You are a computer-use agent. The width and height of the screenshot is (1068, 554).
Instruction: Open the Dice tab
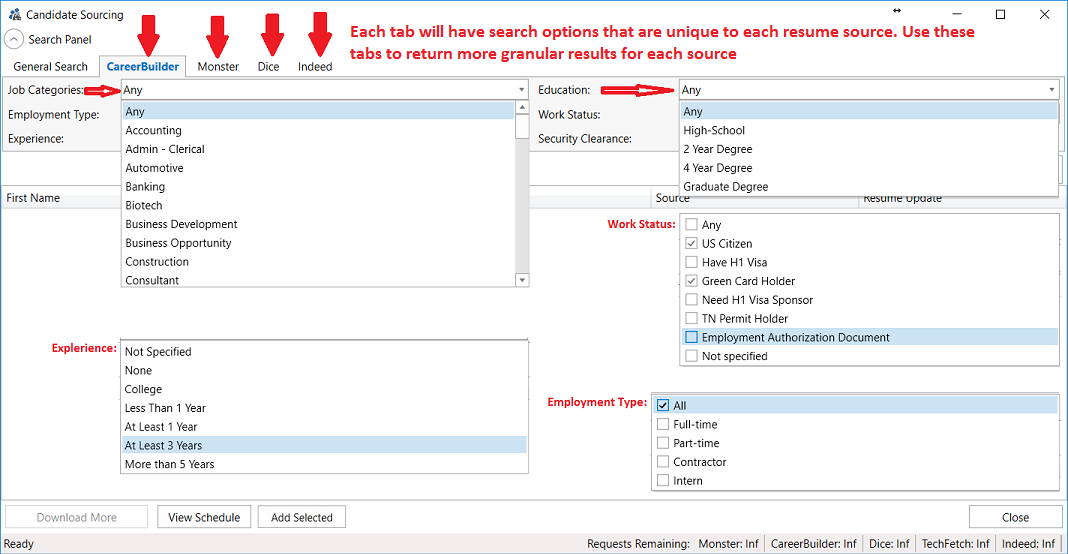(x=268, y=67)
